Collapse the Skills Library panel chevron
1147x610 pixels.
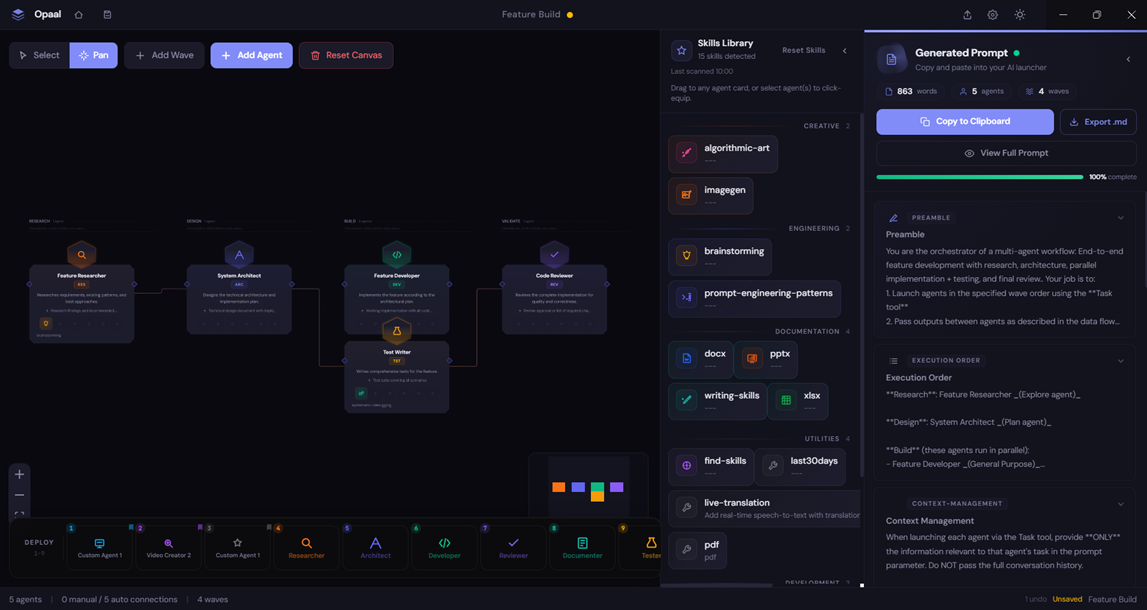pyautogui.click(x=845, y=50)
